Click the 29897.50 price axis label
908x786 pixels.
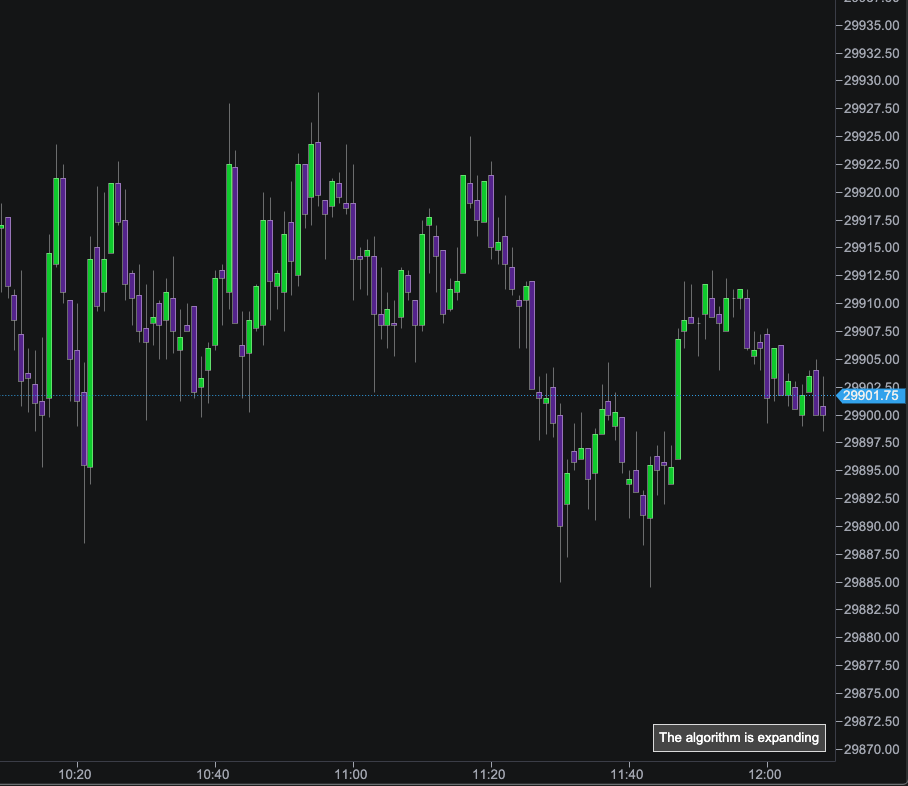point(872,443)
